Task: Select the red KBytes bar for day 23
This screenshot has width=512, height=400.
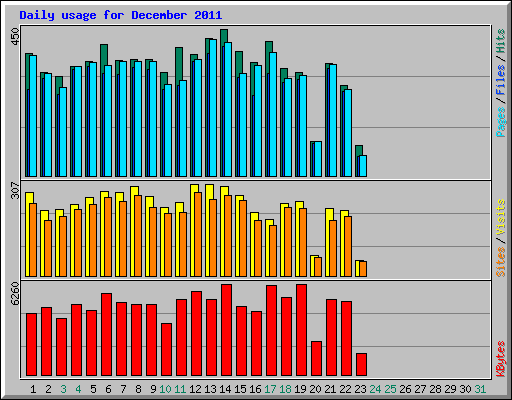Action: click(x=361, y=365)
